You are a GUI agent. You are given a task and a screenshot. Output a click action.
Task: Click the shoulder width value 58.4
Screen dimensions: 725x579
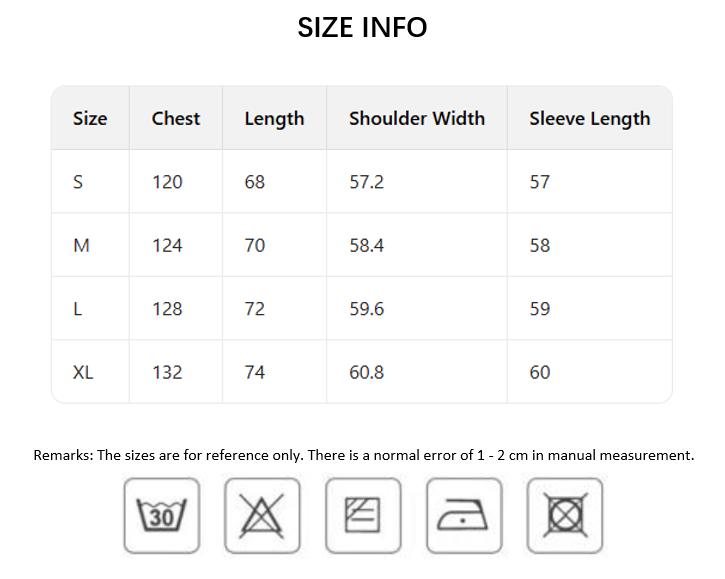(x=367, y=245)
